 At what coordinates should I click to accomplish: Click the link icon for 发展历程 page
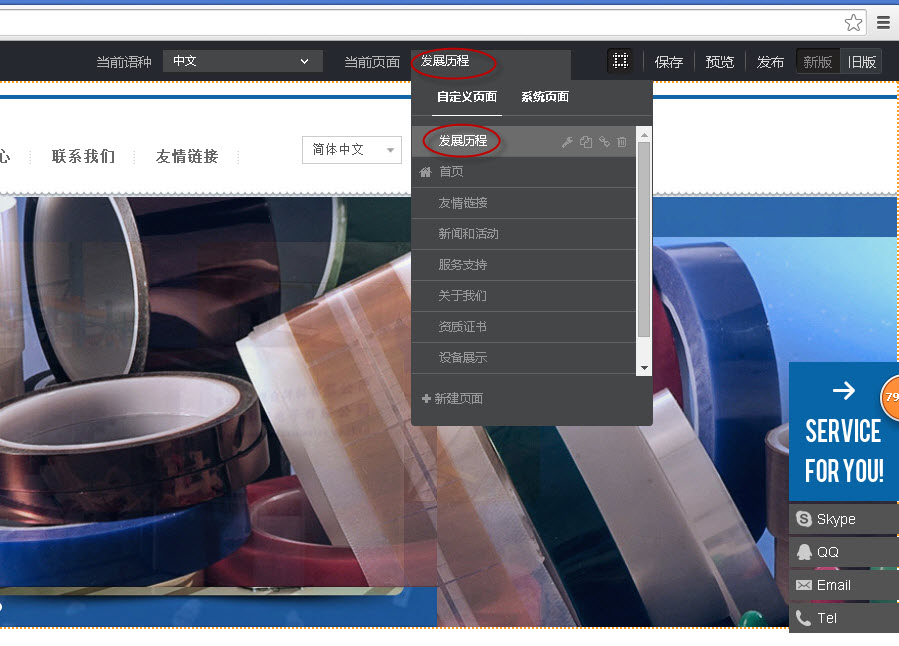coord(604,142)
